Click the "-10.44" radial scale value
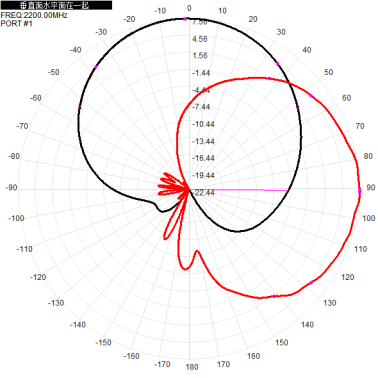Screen dimensions: 378x378 point(203,124)
